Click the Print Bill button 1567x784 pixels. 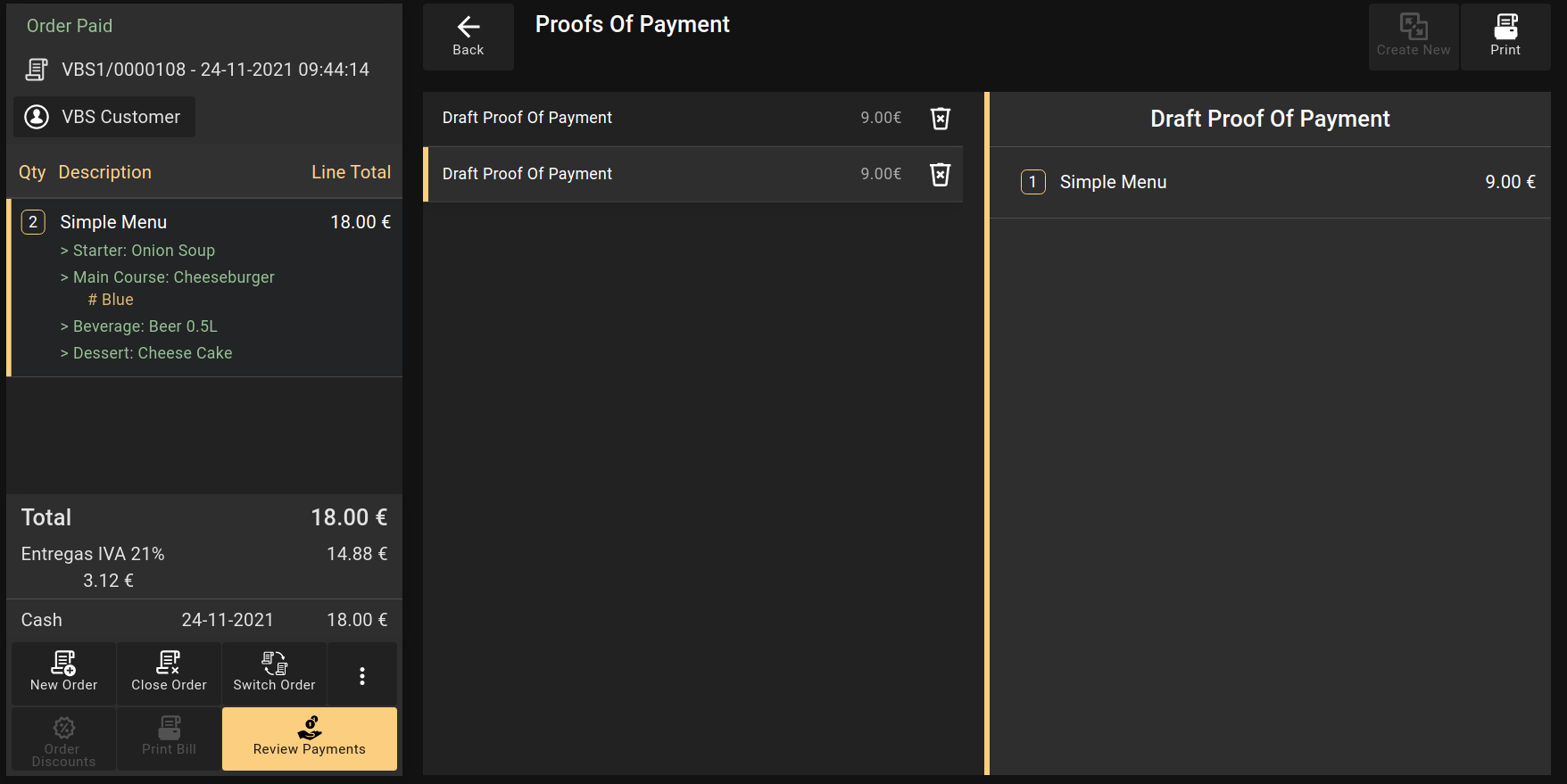(x=169, y=739)
